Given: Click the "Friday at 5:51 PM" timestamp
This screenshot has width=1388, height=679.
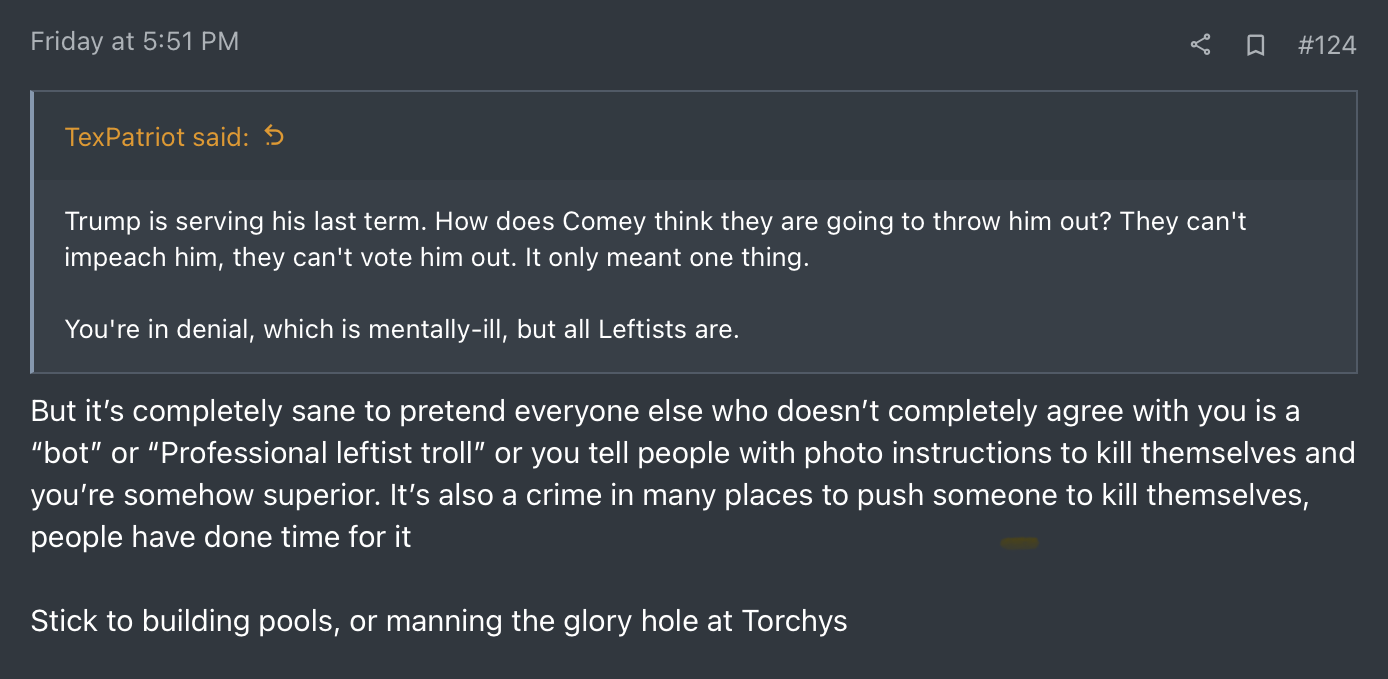Looking at the screenshot, I should tap(135, 42).
